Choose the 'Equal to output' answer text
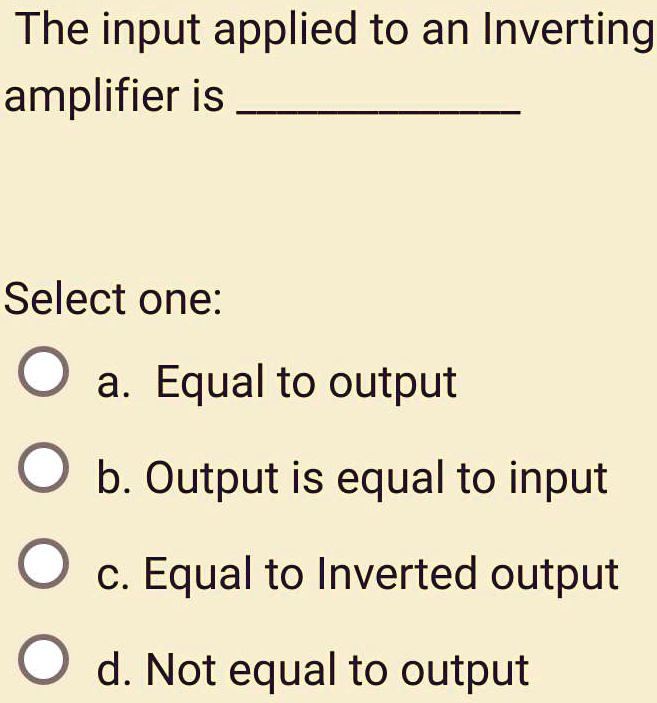Screen dimensions: 657x703 point(306,382)
